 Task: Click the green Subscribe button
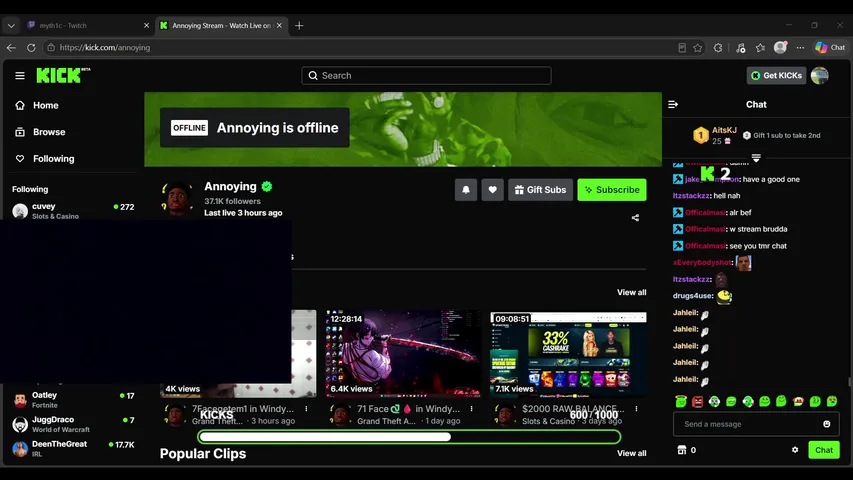(x=612, y=190)
